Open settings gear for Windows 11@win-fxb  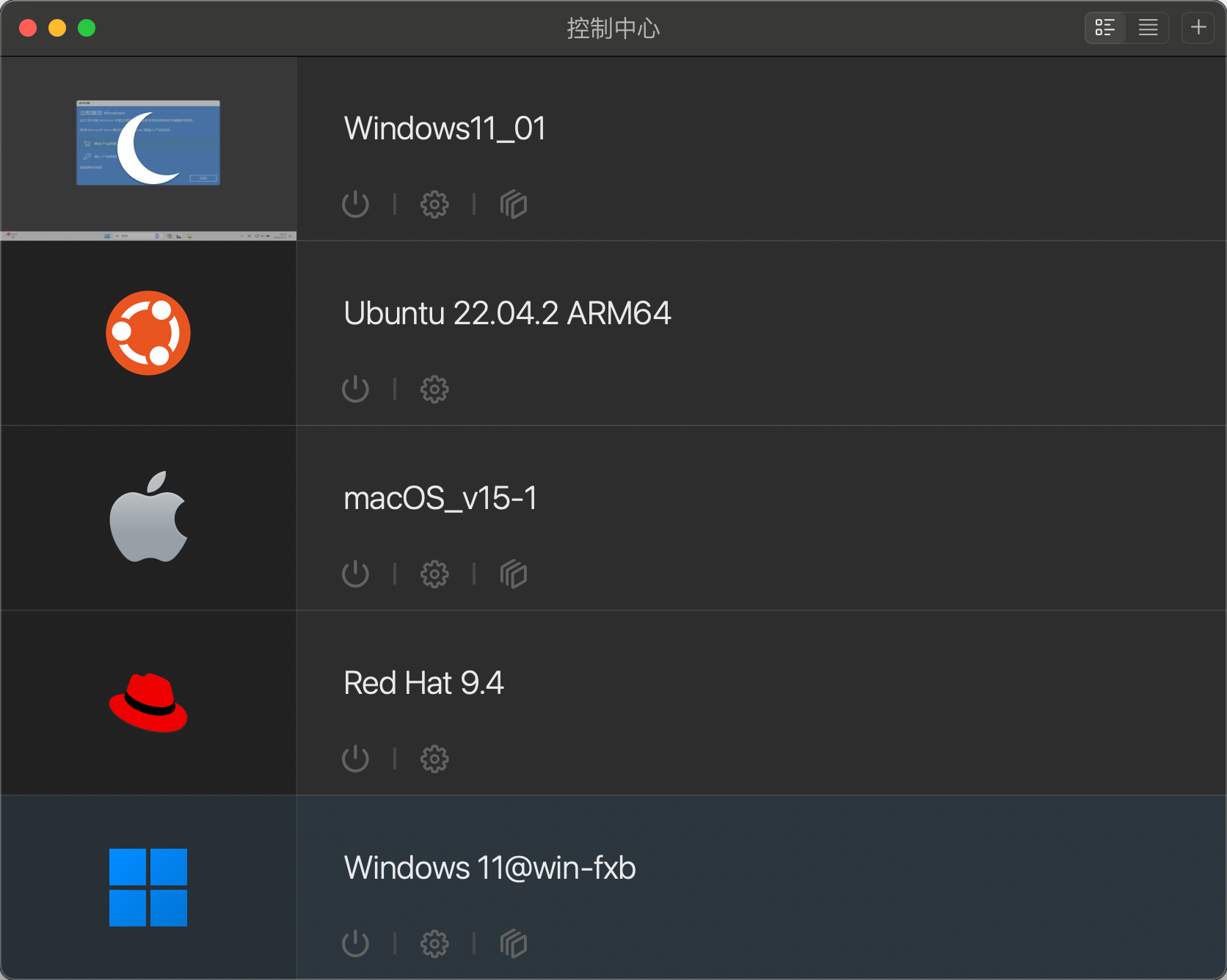point(434,943)
